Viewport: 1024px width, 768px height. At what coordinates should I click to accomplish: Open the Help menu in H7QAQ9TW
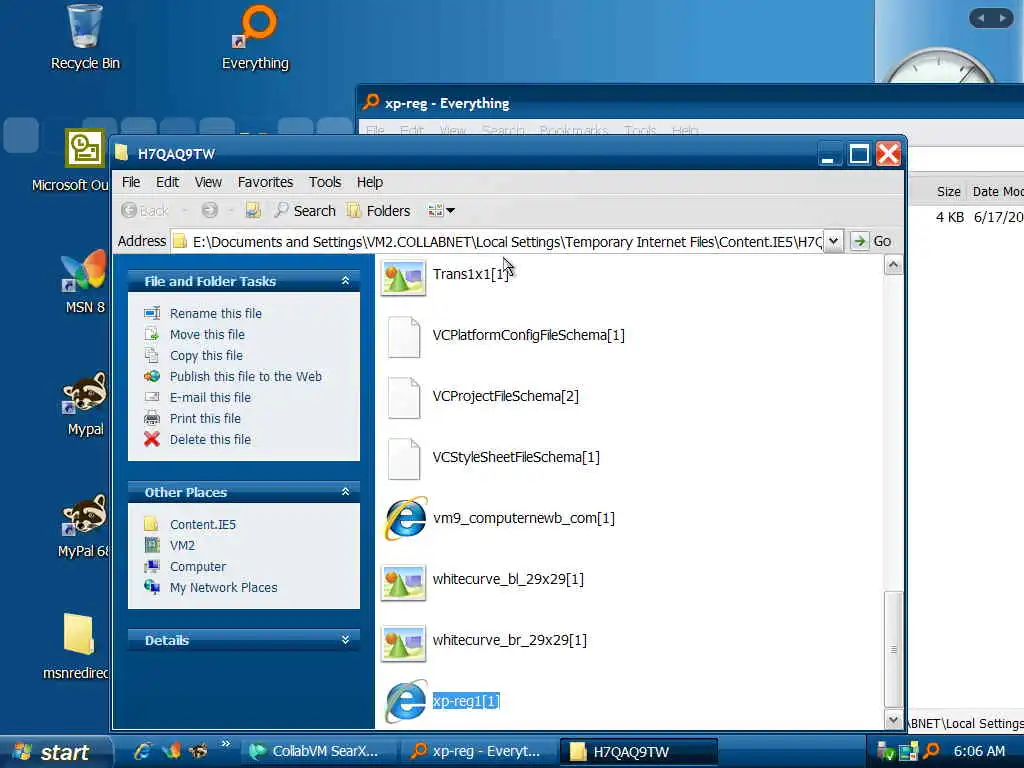point(370,182)
